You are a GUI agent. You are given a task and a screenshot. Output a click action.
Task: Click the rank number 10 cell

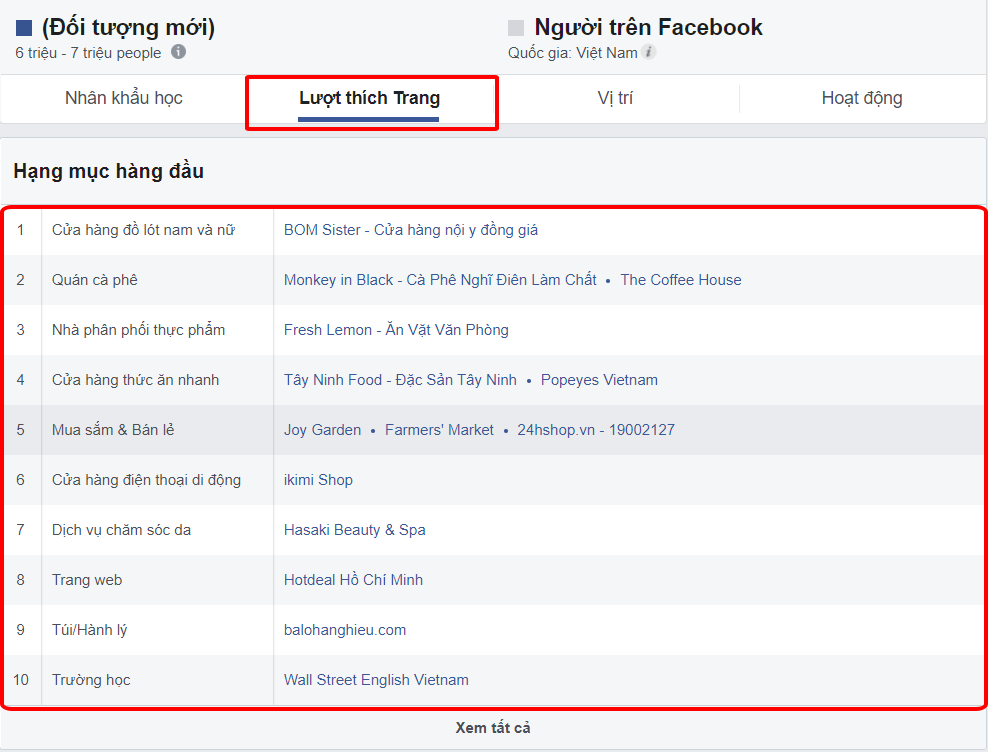(21, 680)
